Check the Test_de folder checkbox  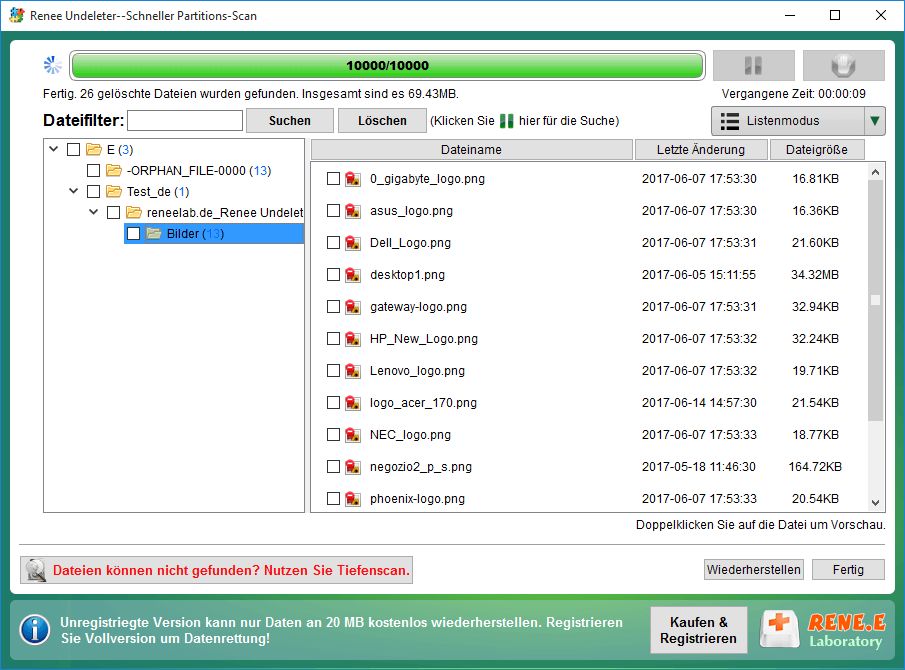(94, 191)
